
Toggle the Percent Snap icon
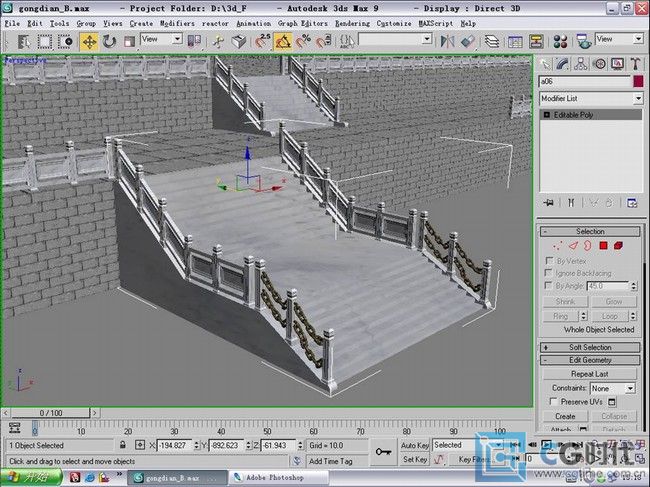[303, 41]
